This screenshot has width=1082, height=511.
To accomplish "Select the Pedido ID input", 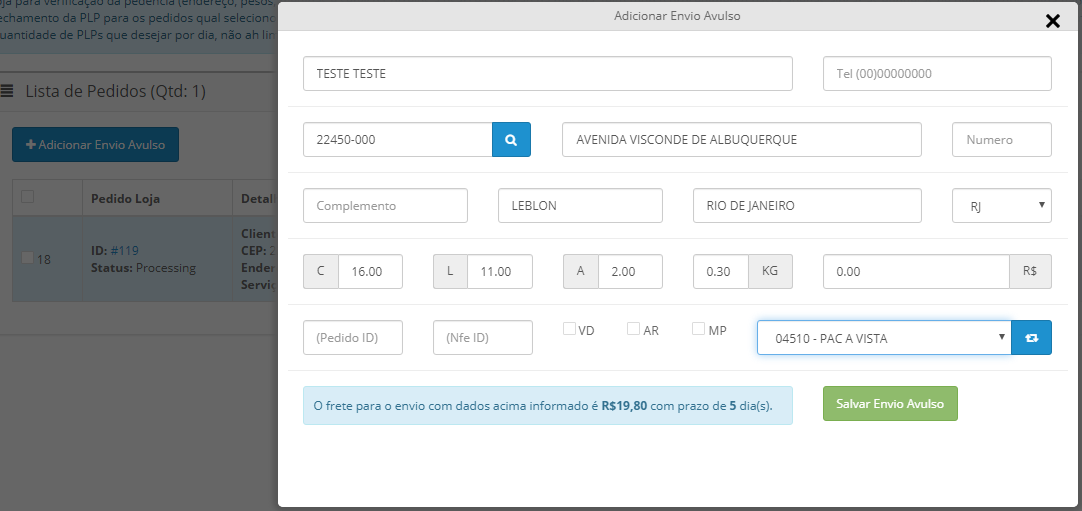I will [x=353, y=338].
